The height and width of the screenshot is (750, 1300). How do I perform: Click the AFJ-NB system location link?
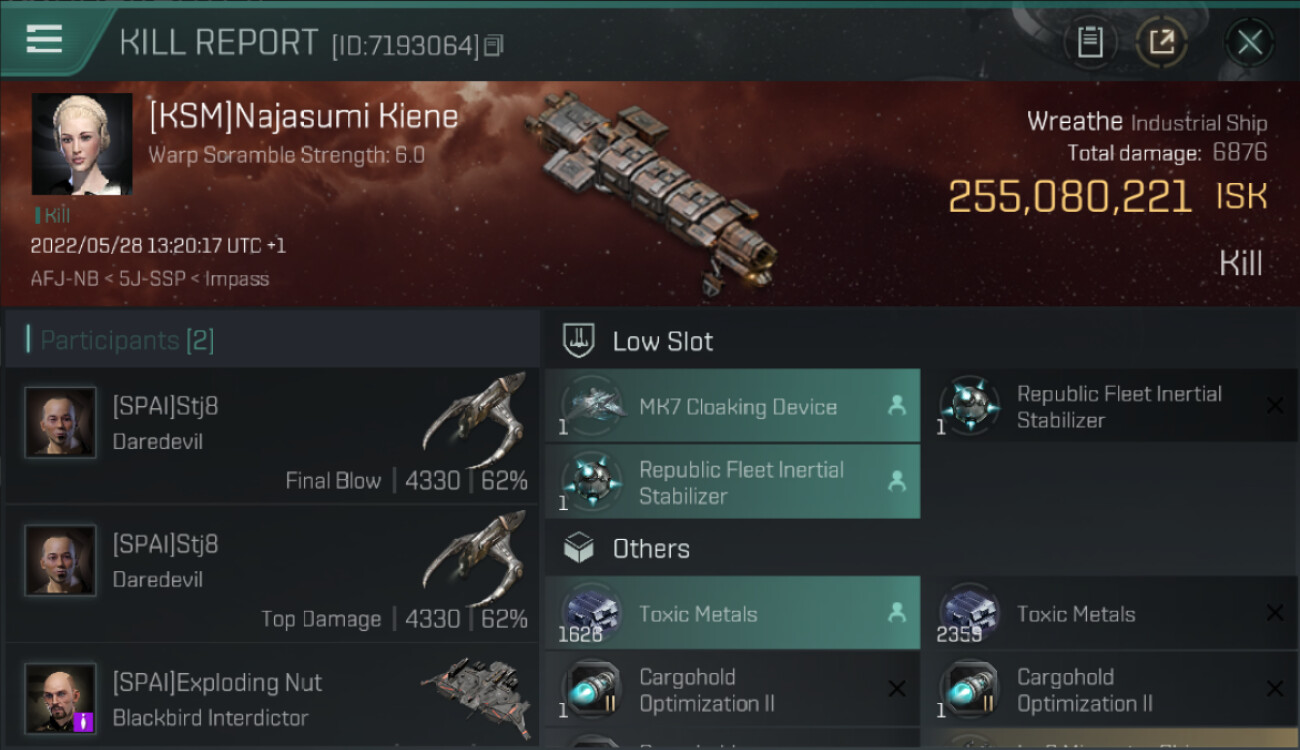pyautogui.click(x=64, y=279)
